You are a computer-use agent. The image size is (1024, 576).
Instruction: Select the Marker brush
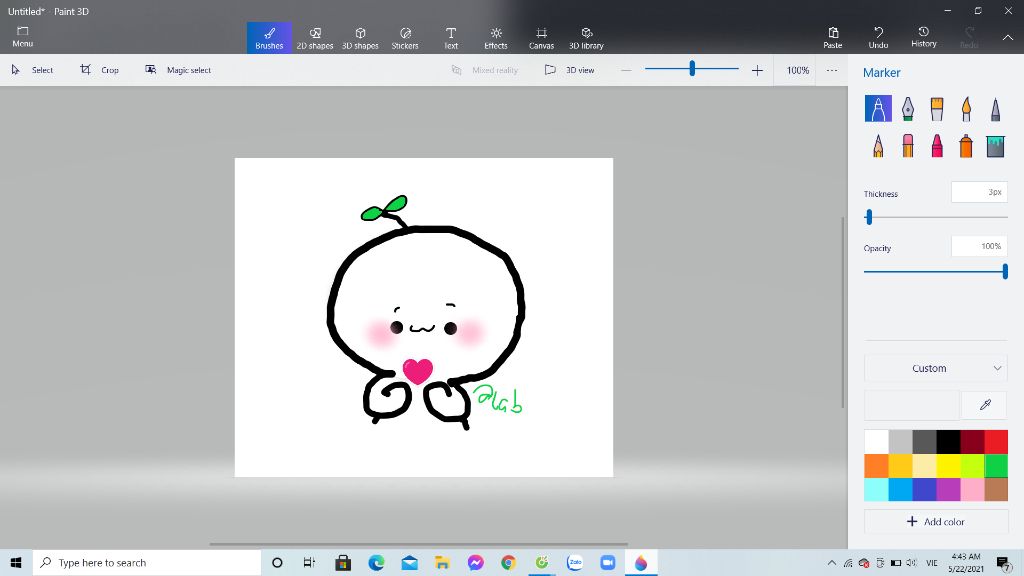[878, 108]
